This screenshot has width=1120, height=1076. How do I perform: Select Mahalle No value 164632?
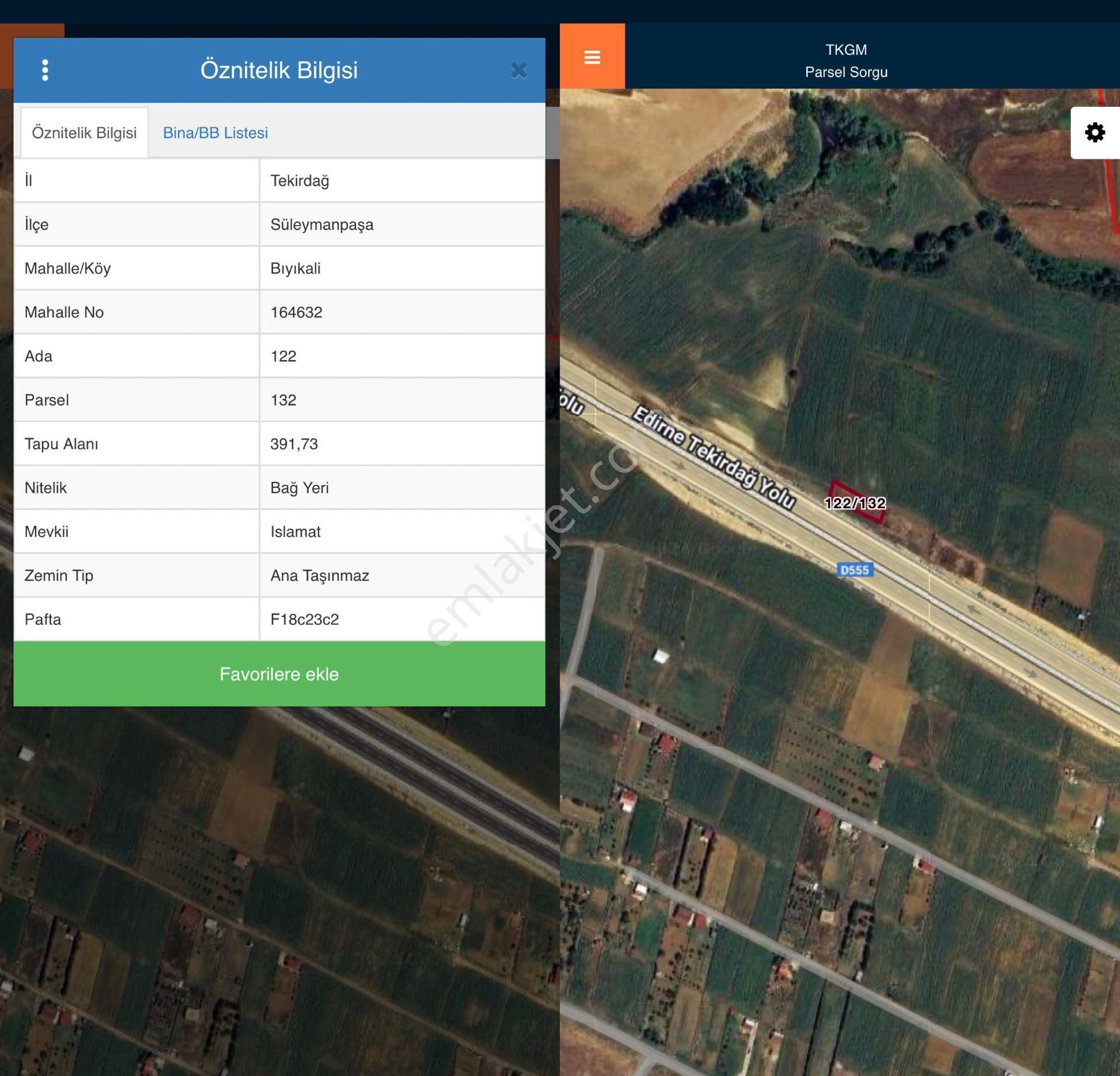296,312
